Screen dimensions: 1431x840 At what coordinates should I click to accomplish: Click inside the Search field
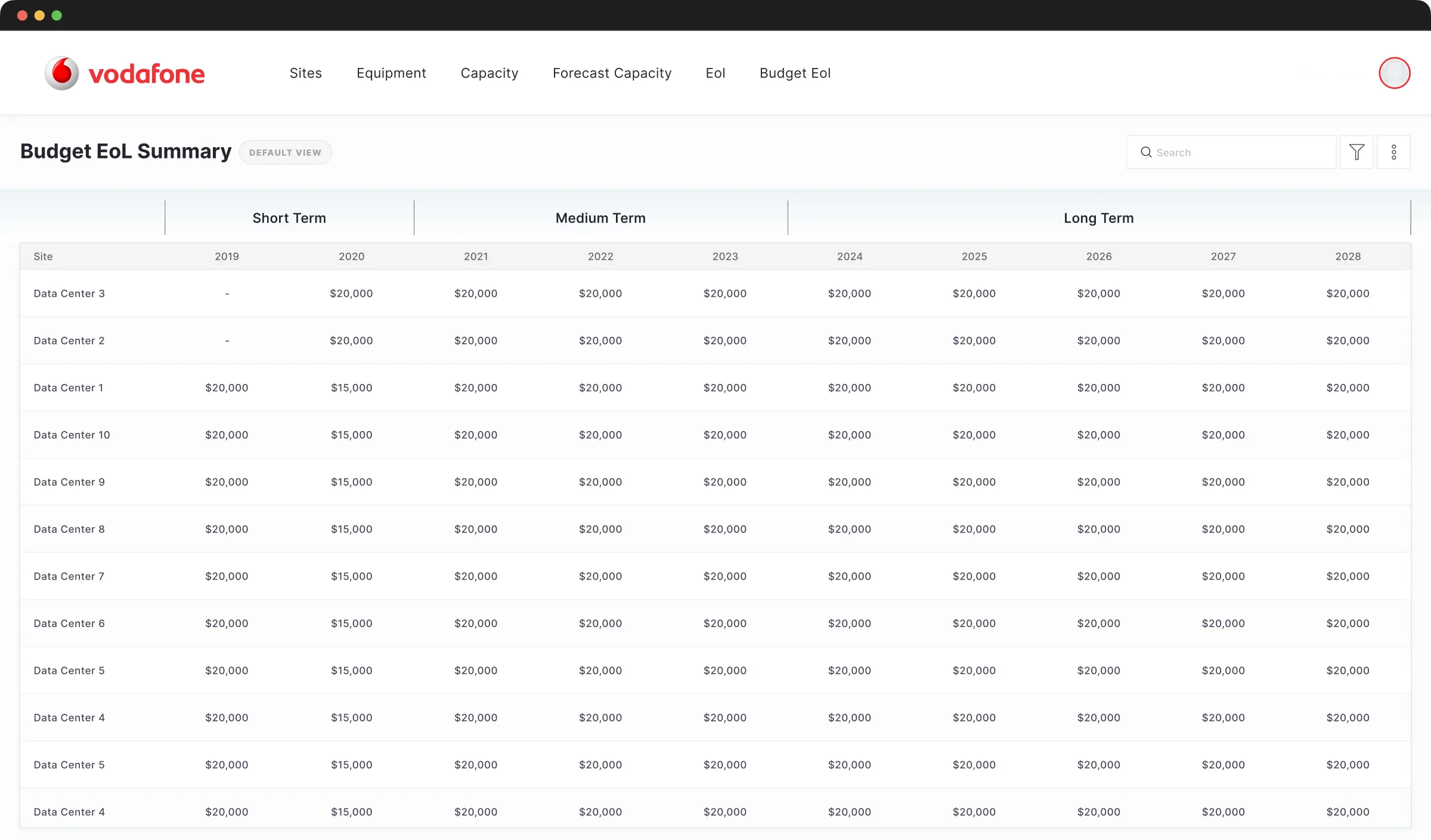tap(1228, 152)
